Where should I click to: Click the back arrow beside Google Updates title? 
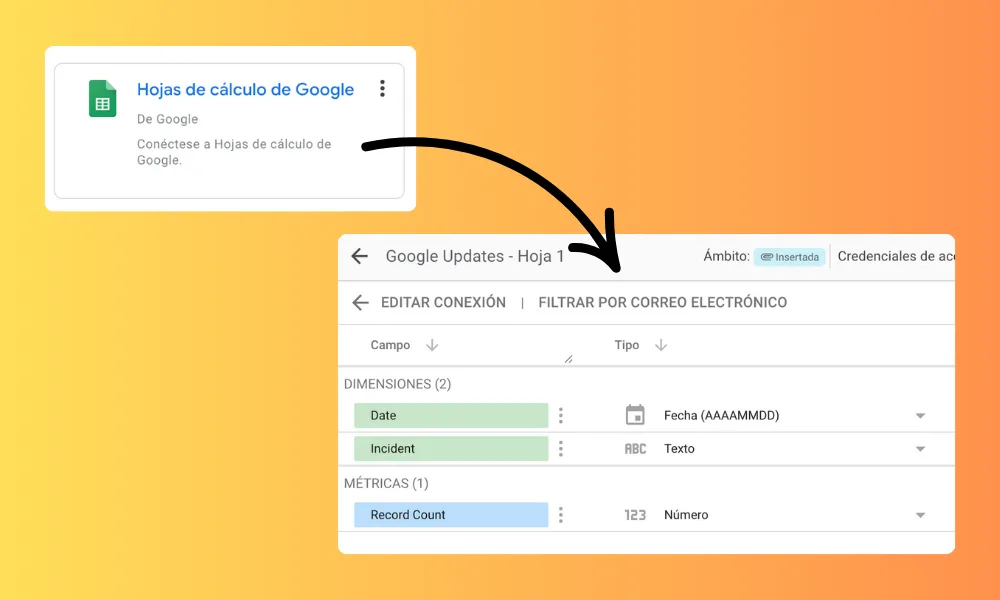[360, 256]
